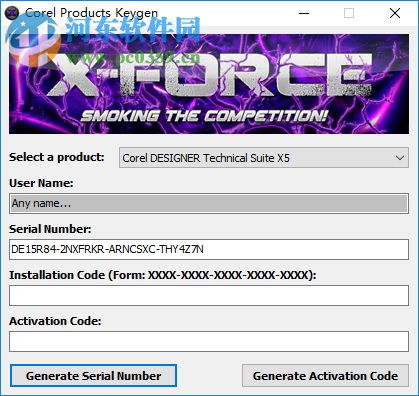Click the Serial Number field
This screenshot has height=396, width=419.
[x=209, y=249]
